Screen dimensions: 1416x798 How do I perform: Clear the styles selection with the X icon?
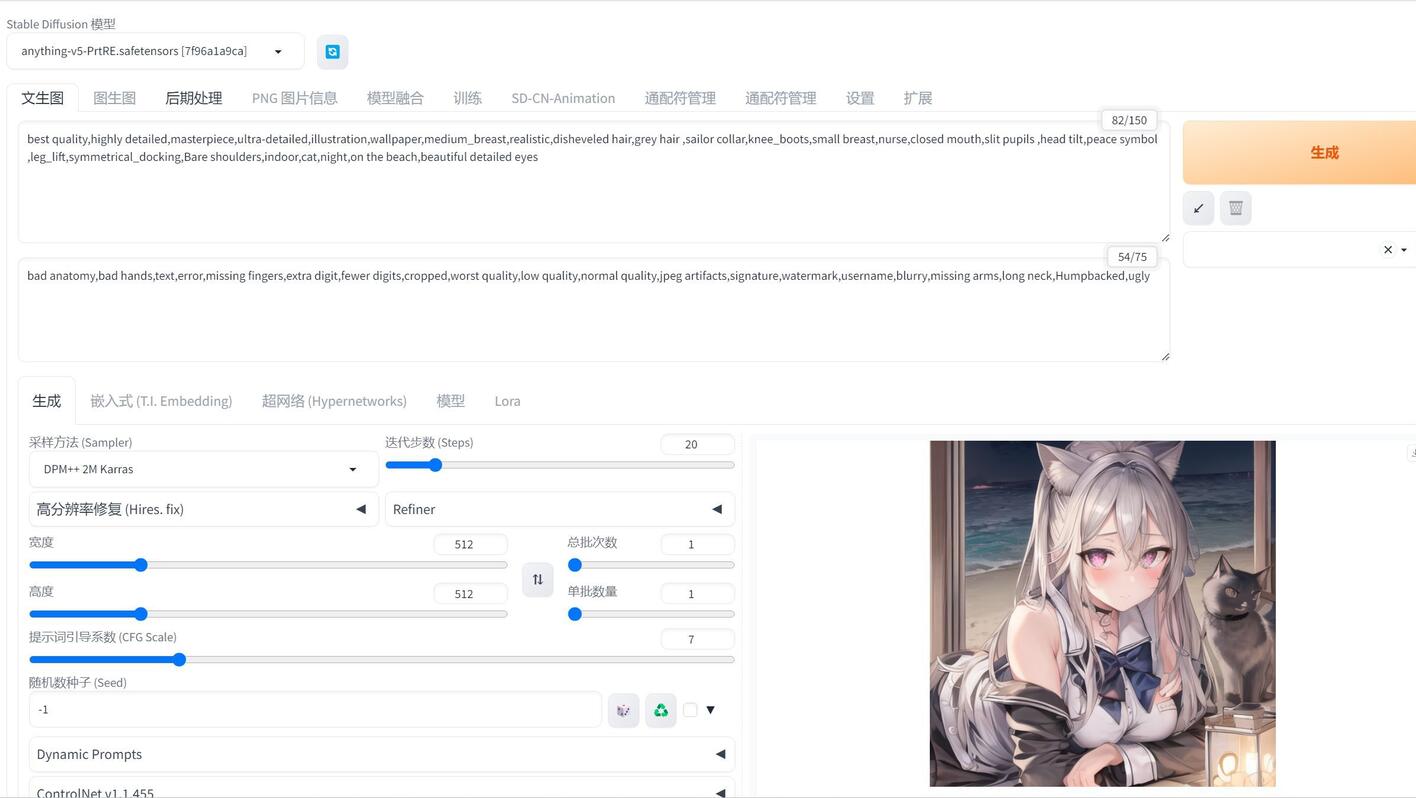pos(1388,250)
